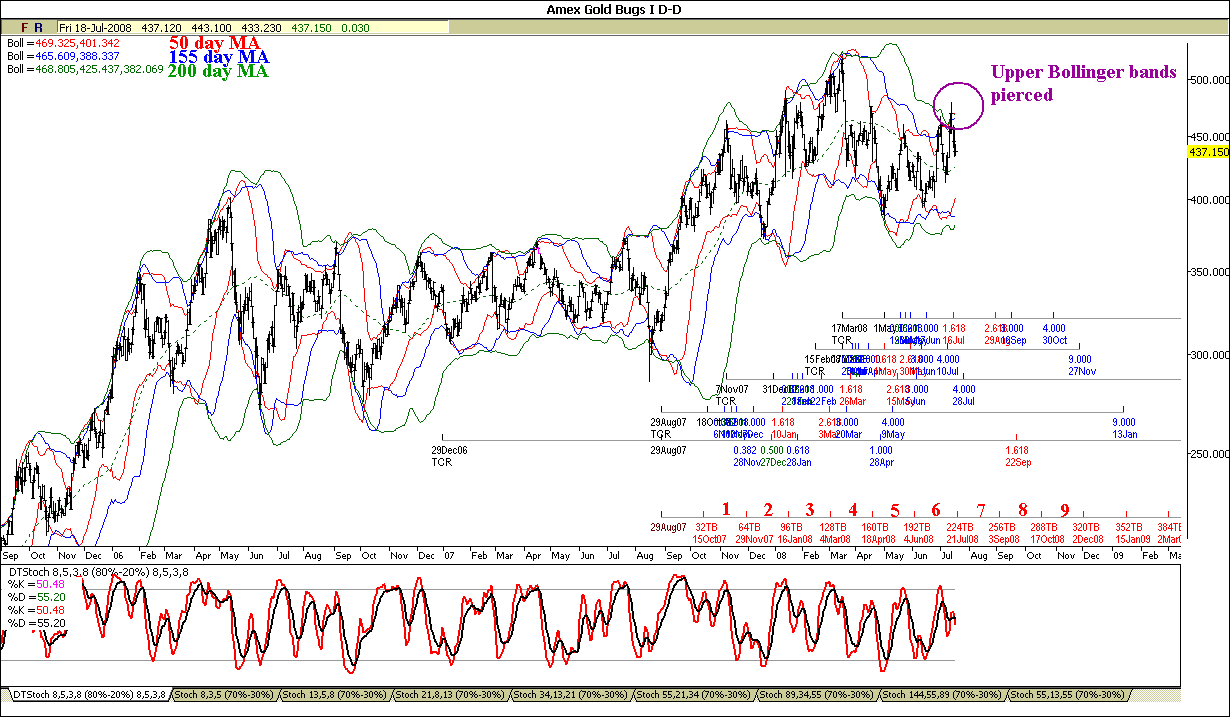Click the 9.000 27Nov time projection
This screenshot has width=1230, height=717.
1080,365
